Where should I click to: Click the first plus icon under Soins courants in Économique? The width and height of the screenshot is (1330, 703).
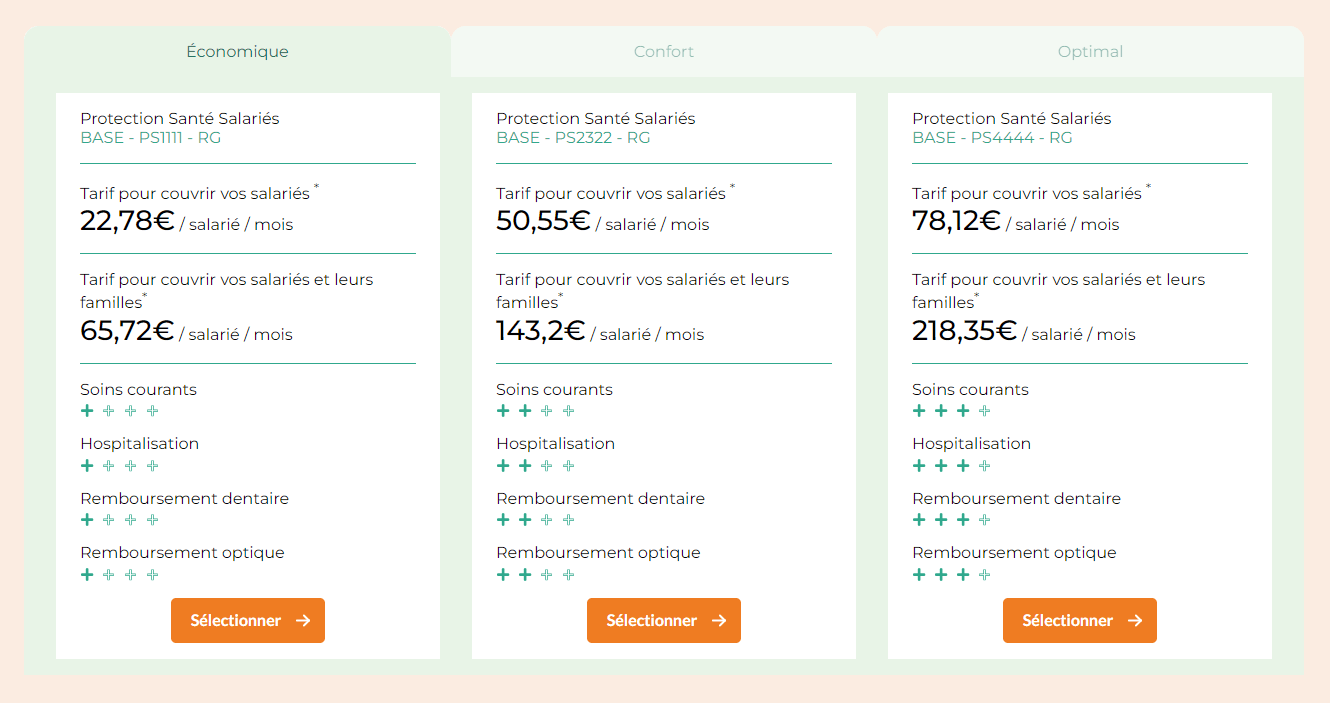click(x=87, y=410)
